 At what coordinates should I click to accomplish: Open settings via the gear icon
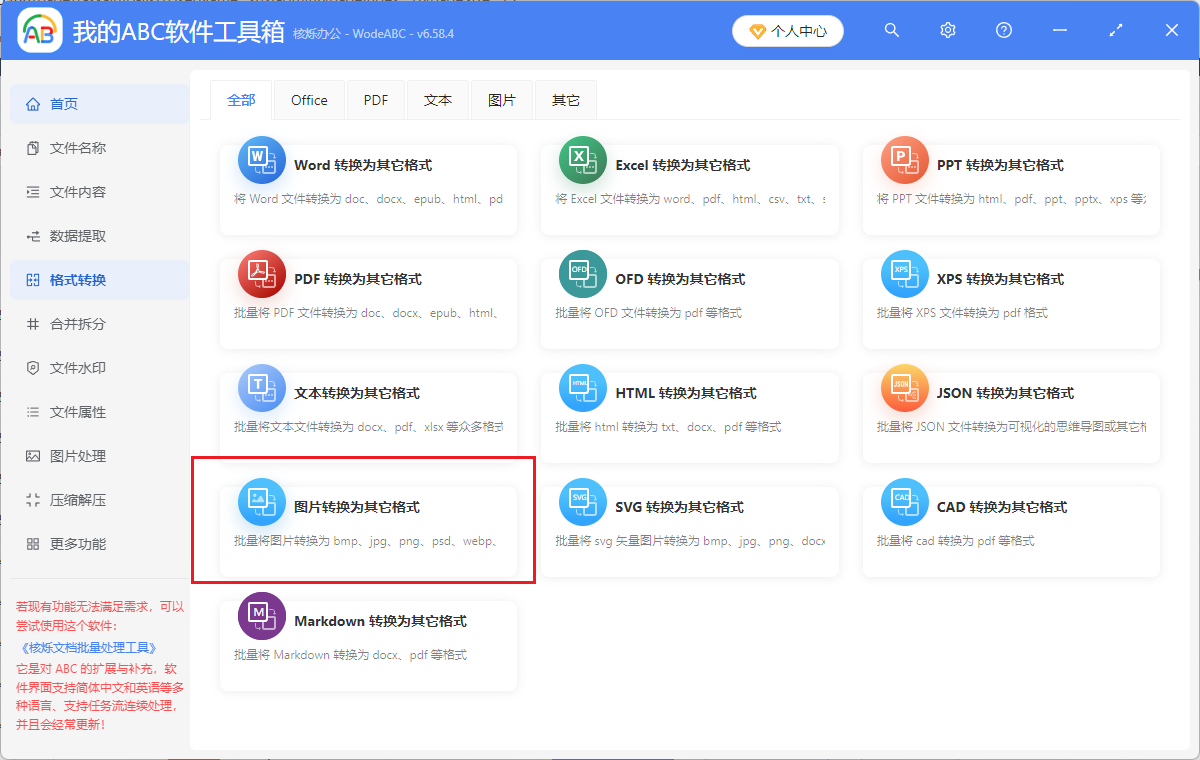948,31
